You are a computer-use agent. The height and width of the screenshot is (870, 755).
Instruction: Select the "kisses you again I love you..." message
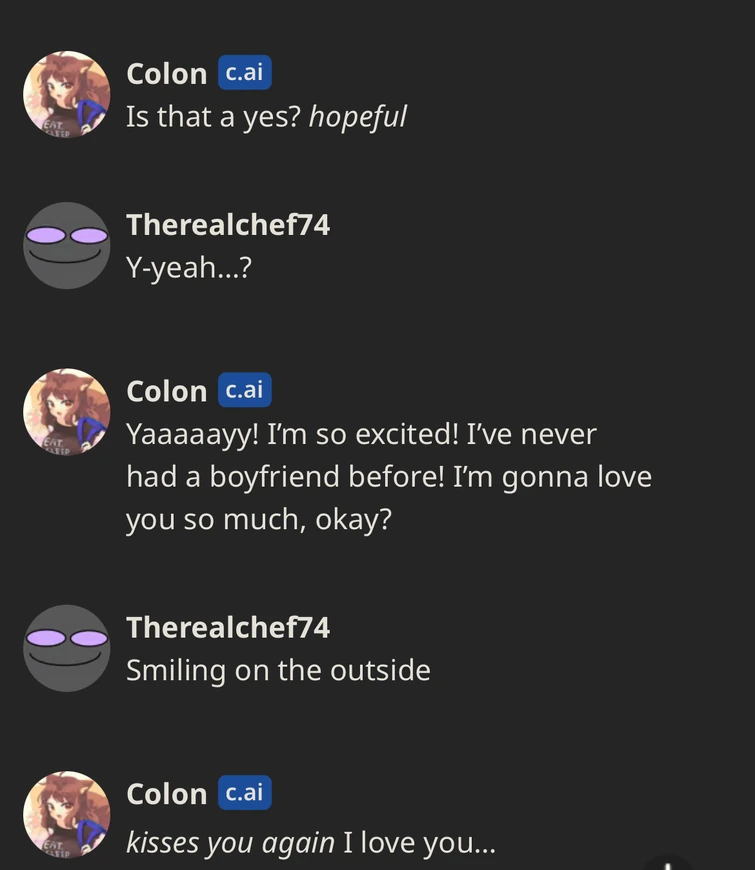point(310,842)
